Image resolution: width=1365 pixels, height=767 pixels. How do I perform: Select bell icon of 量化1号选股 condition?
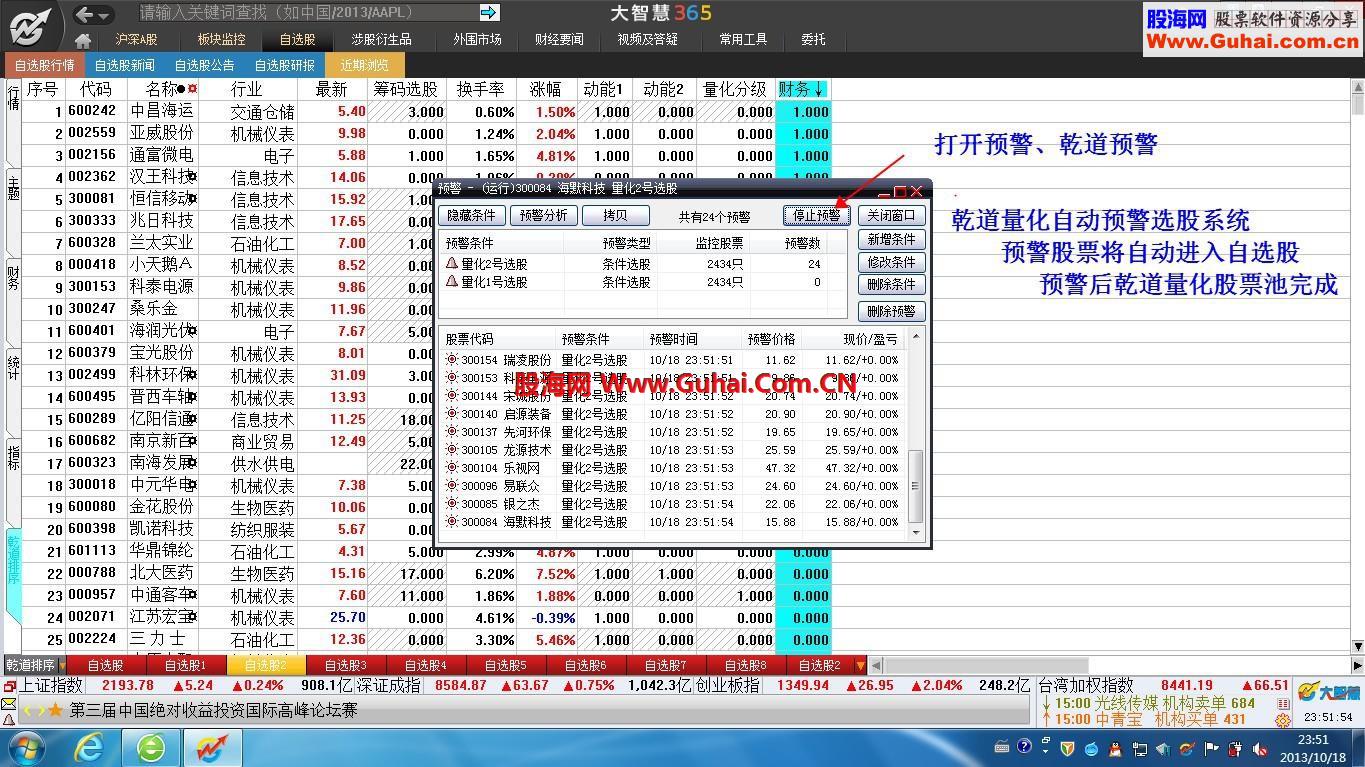pyautogui.click(x=452, y=282)
